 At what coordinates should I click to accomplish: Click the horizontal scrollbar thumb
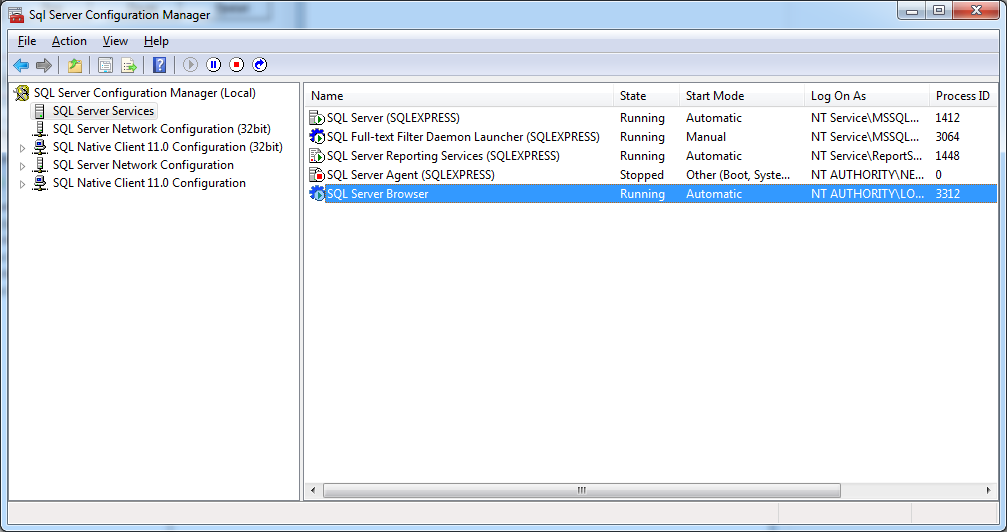tap(582, 490)
